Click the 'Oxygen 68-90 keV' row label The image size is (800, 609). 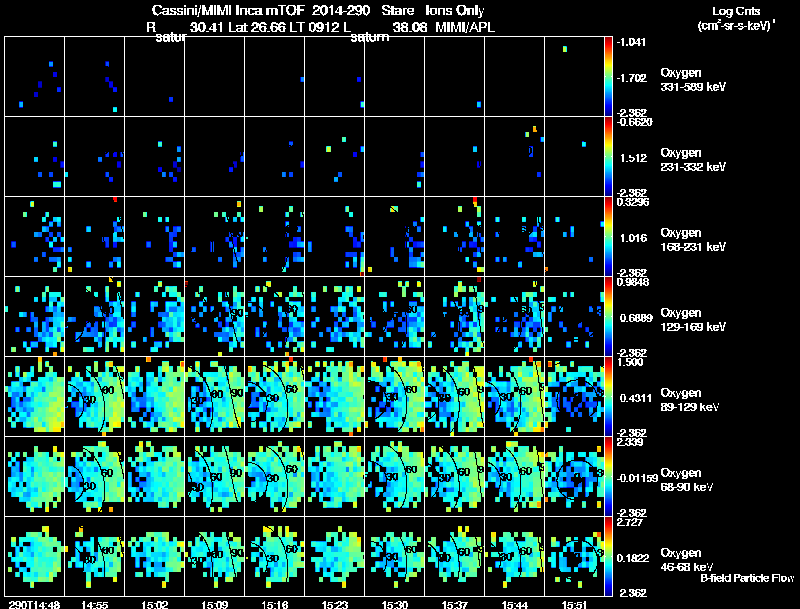tap(687, 480)
